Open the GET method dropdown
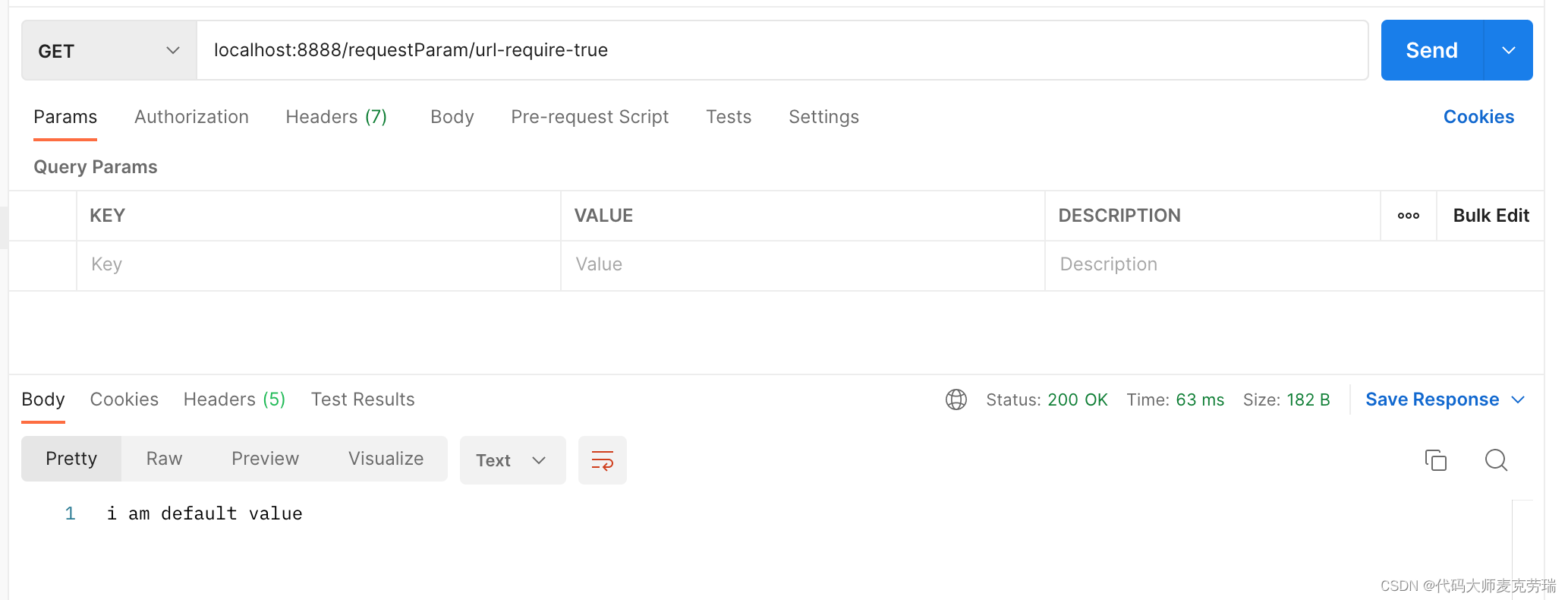 coord(109,51)
